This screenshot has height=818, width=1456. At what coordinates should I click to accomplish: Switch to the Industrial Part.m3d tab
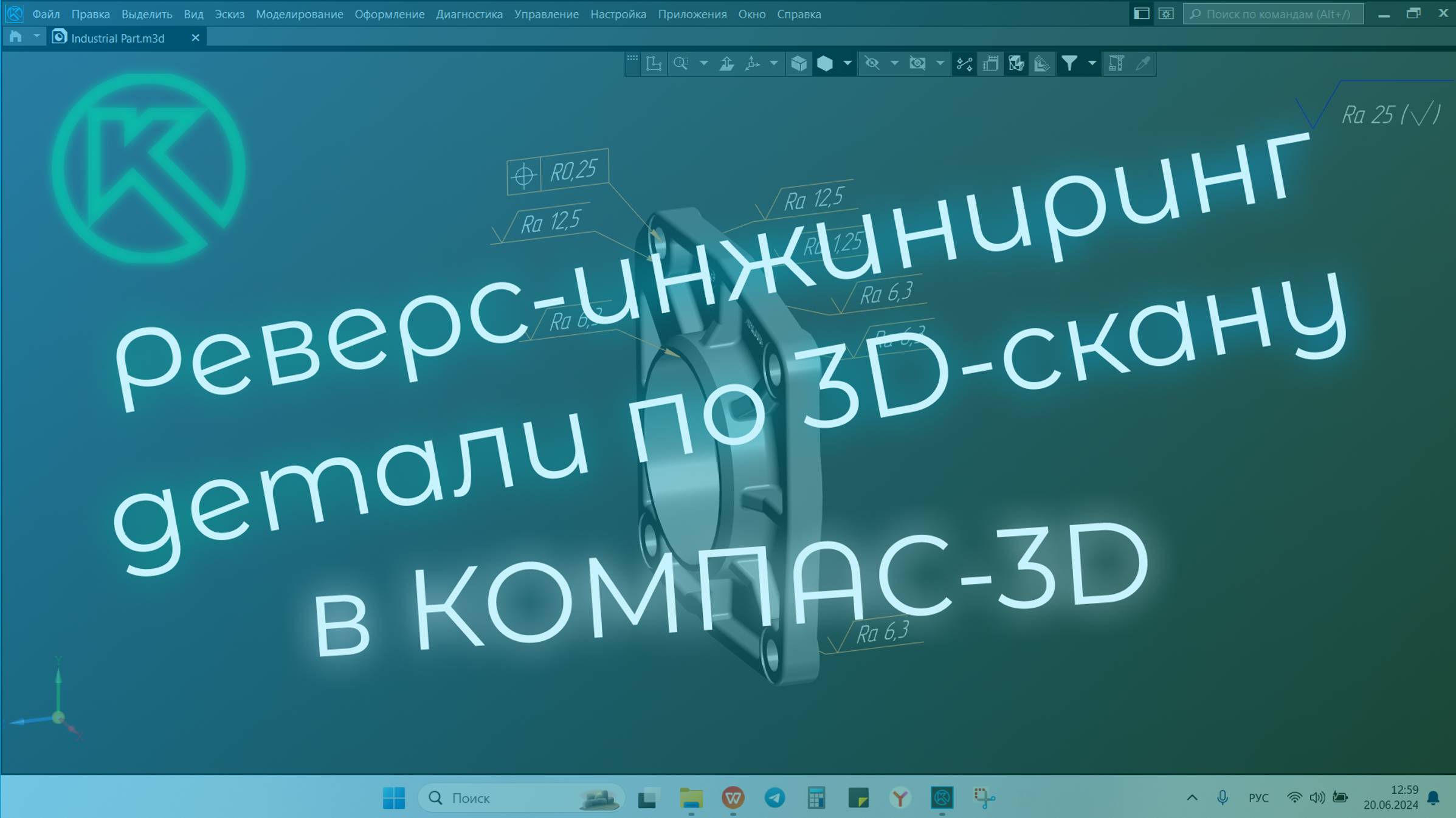click(x=118, y=38)
